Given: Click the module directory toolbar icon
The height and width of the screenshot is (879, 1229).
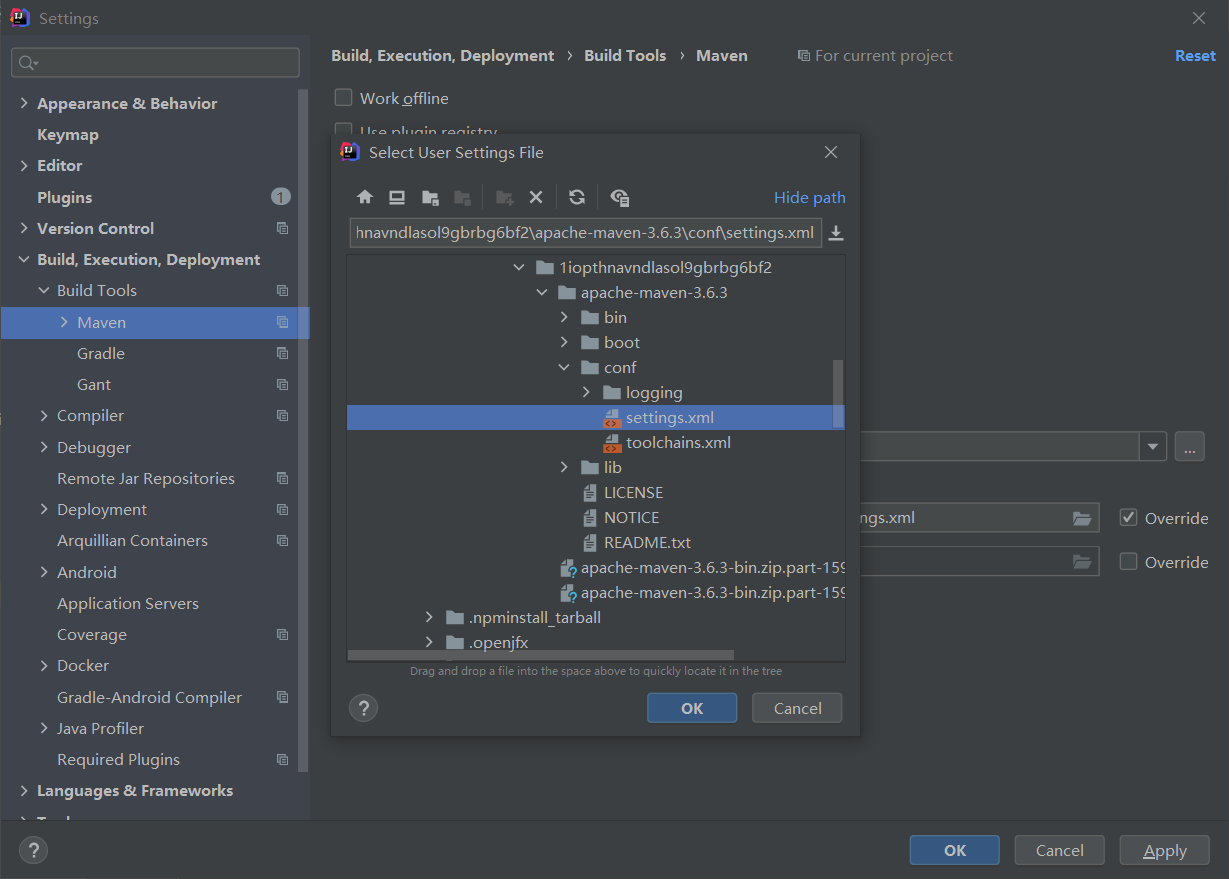Looking at the screenshot, I should point(462,197).
